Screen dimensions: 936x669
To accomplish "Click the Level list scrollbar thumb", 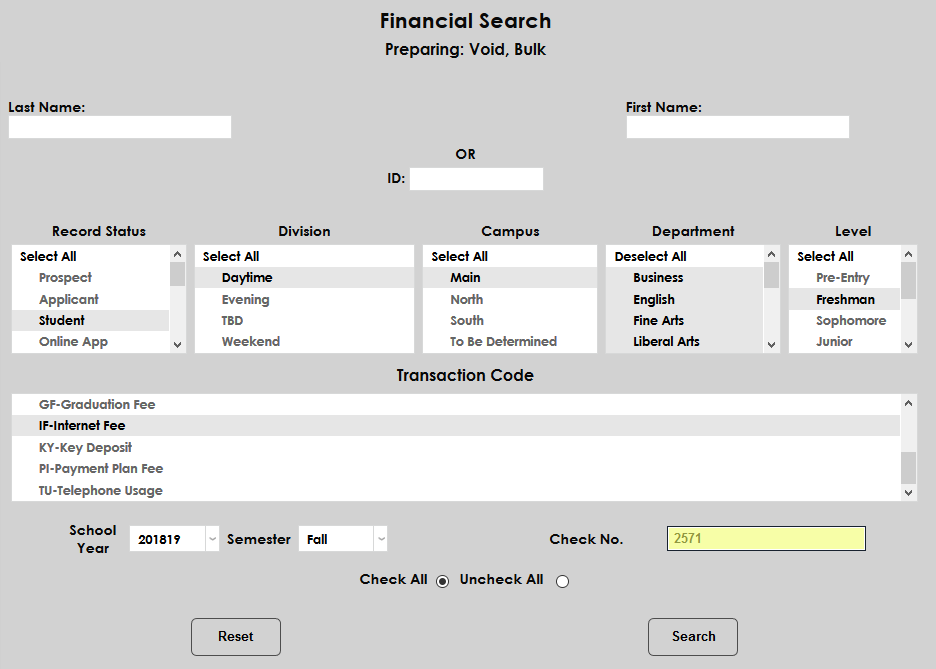I will click(x=909, y=280).
